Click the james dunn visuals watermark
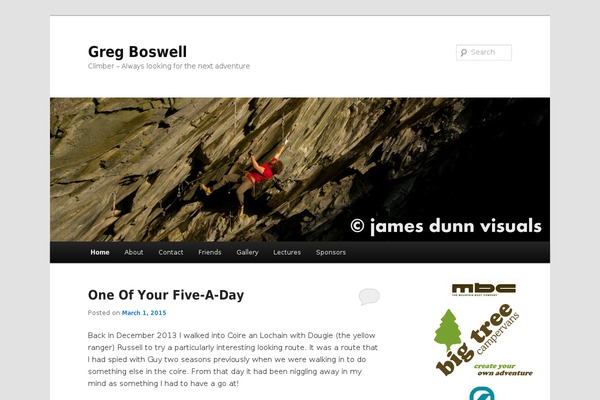This screenshot has width=600, height=400. (446, 226)
